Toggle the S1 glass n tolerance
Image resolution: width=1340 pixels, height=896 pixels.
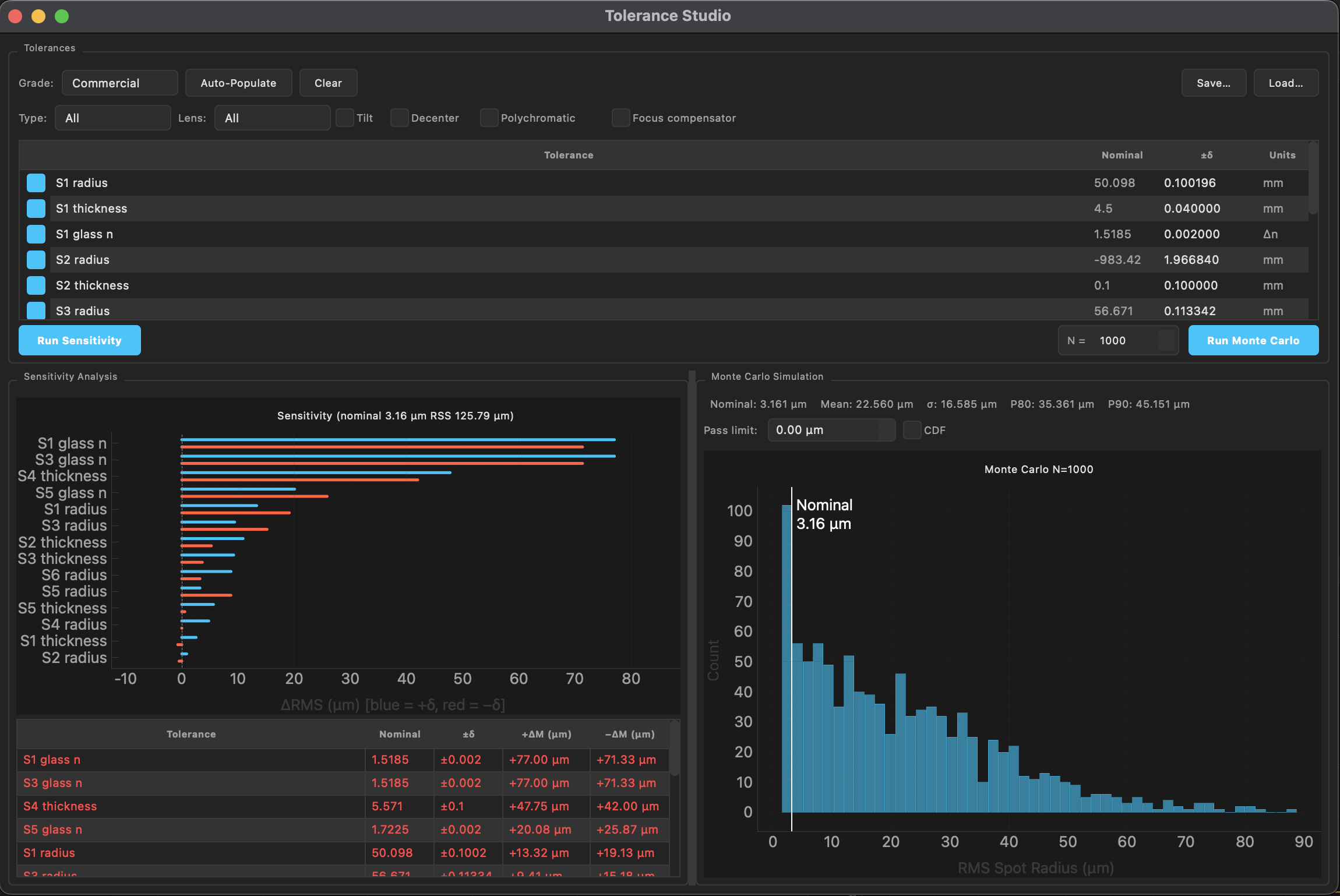[36, 234]
